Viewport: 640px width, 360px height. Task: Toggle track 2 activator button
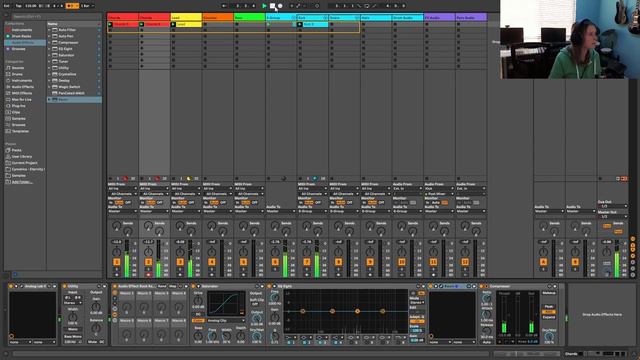148,262
